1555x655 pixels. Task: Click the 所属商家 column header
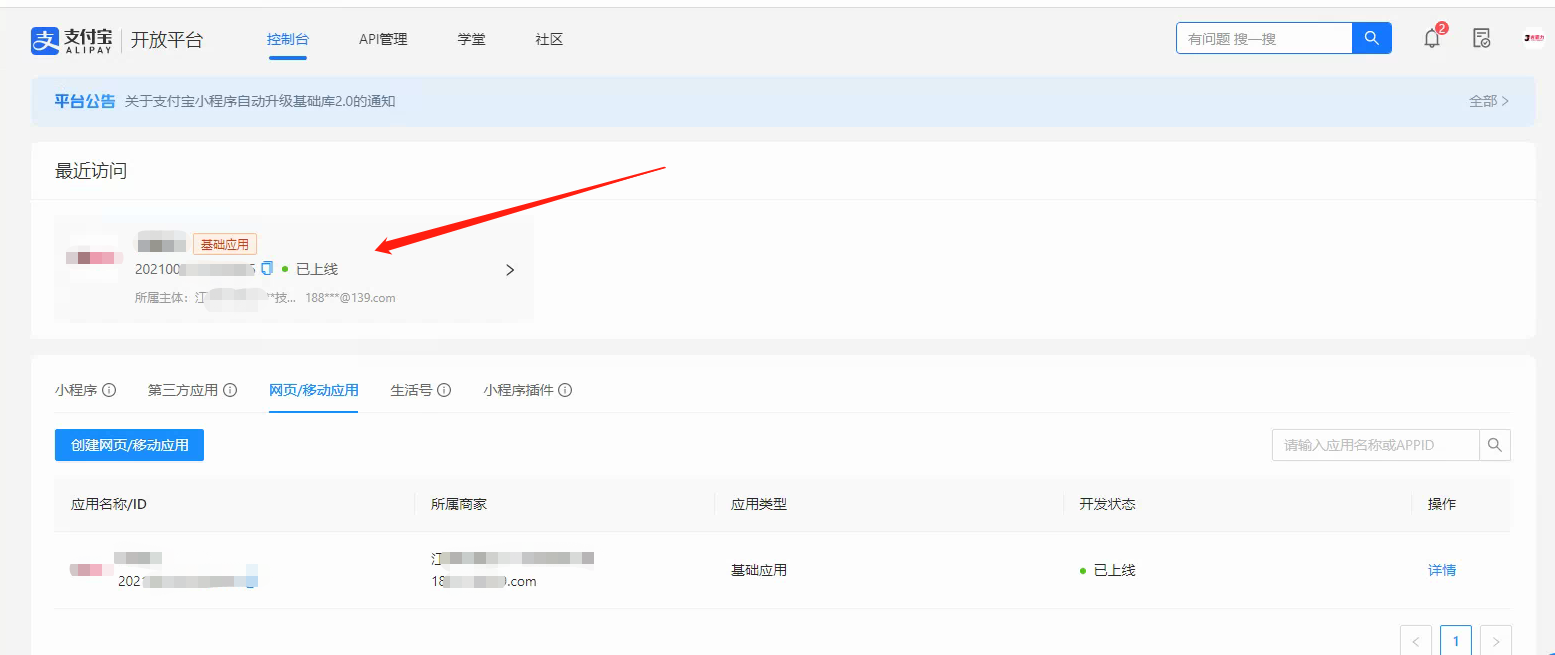(x=459, y=504)
